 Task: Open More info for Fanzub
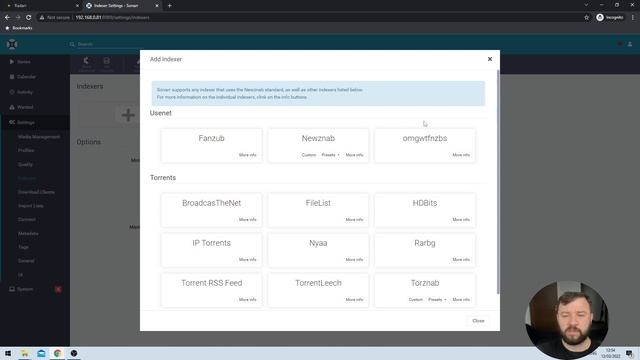tap(247, 155)
